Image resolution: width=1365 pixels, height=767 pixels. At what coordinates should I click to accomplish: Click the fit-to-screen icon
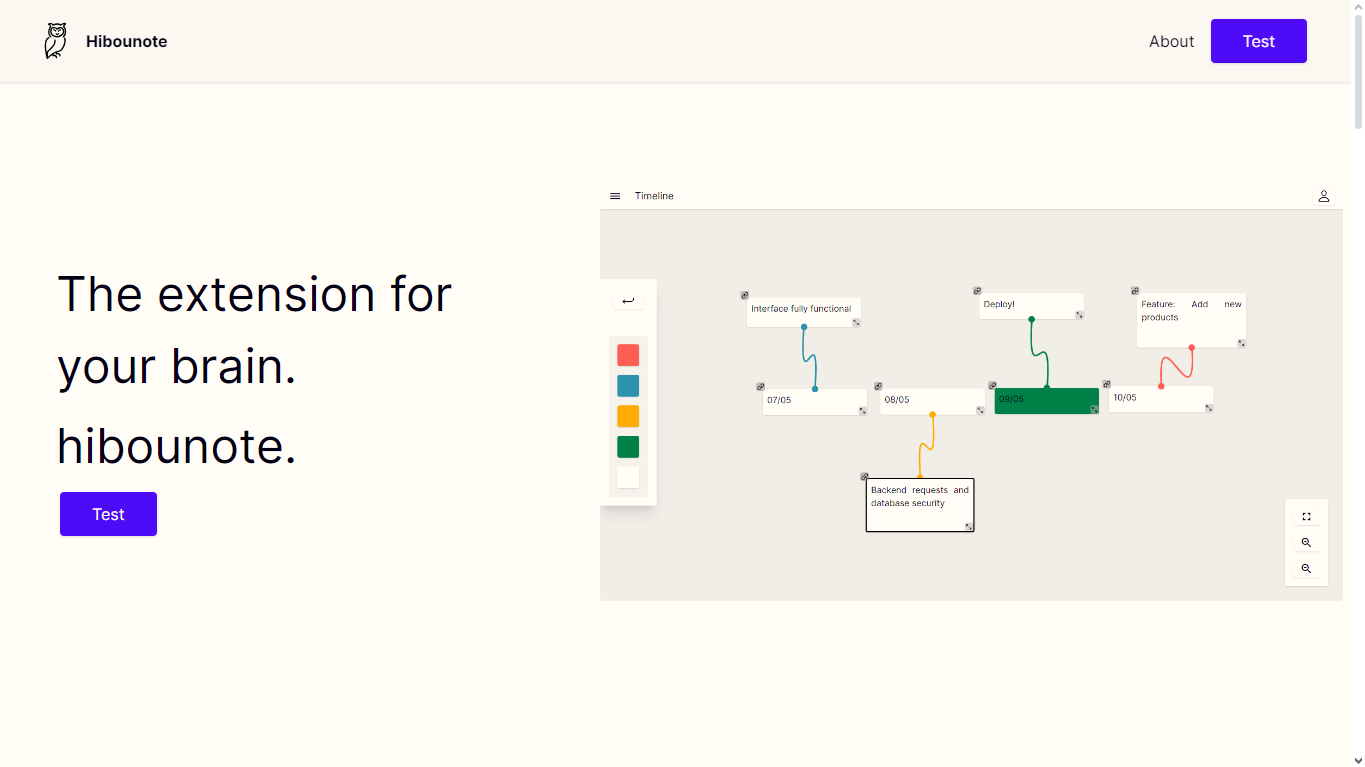click(x=1306, y=517)
